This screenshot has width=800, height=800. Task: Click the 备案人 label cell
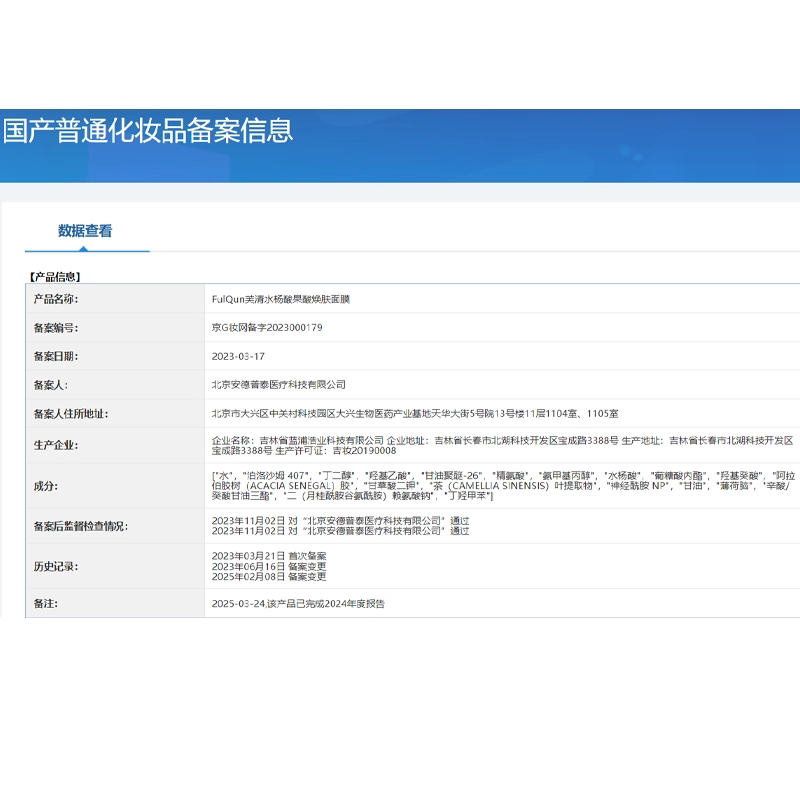click(x=115, y=385)
